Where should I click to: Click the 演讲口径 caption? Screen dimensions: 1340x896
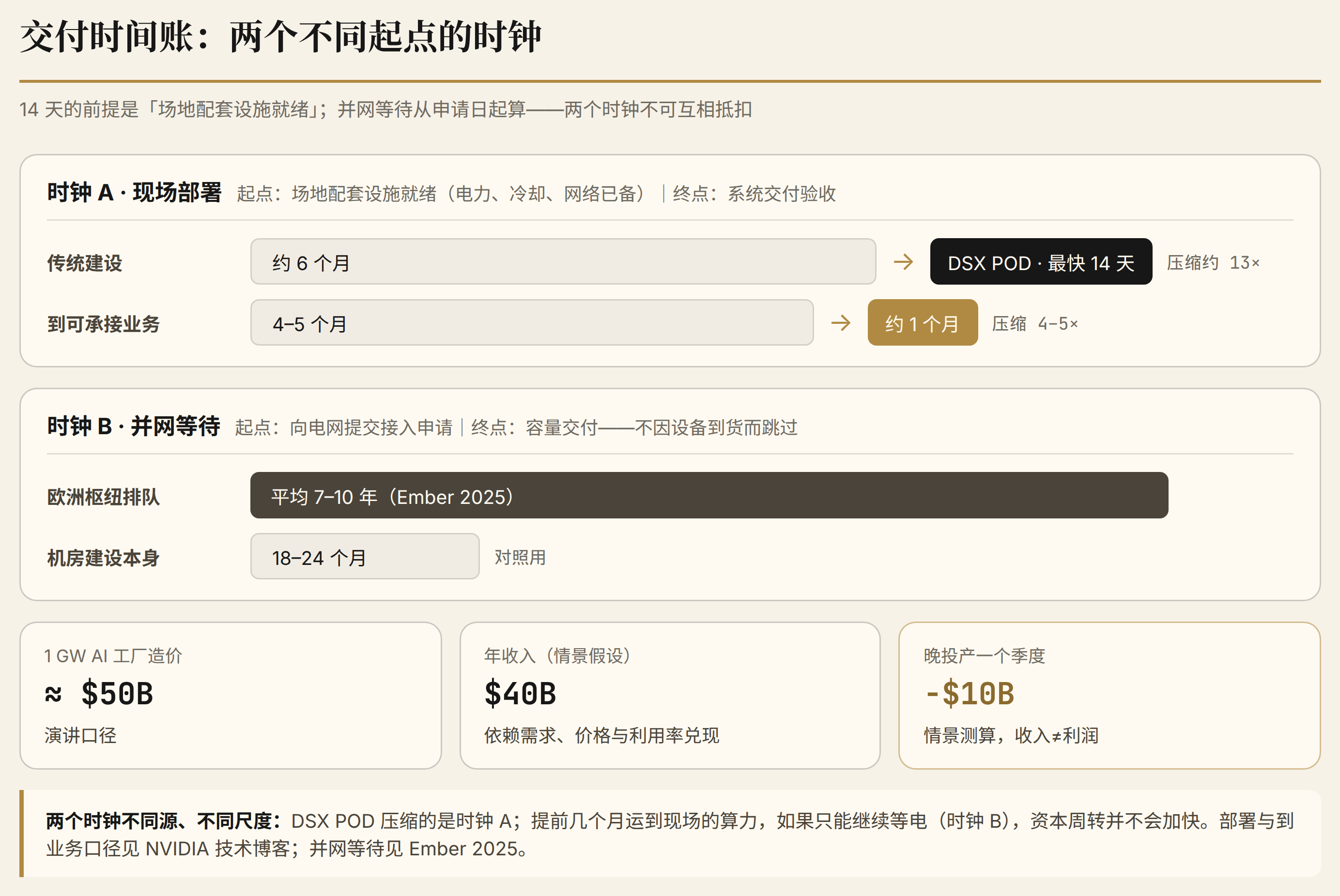click(80, 735)
